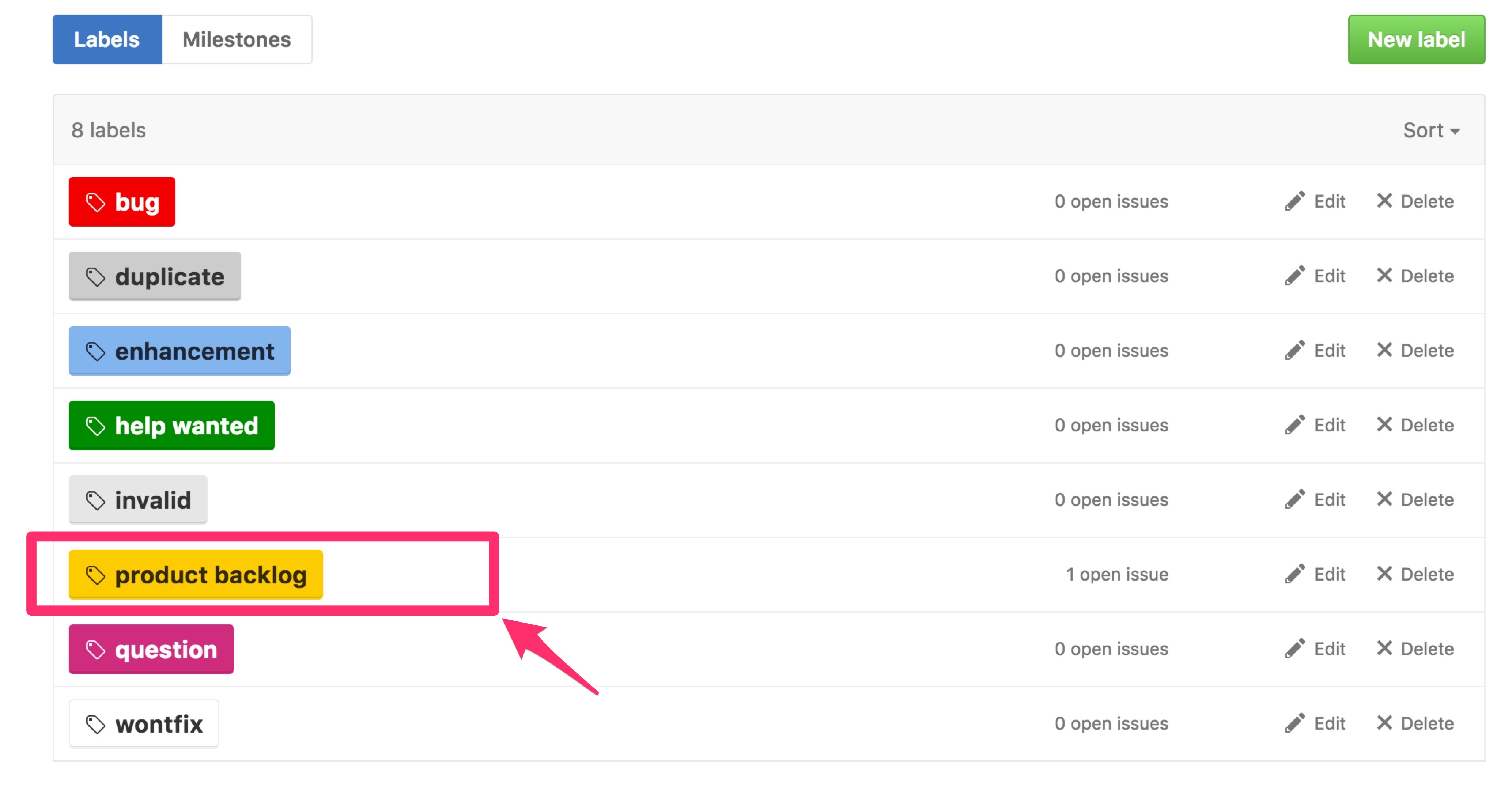Open the 1 open issue for product backlog
The width and height of the screenshot is (1512, 794).
[x=1117, y=574]
